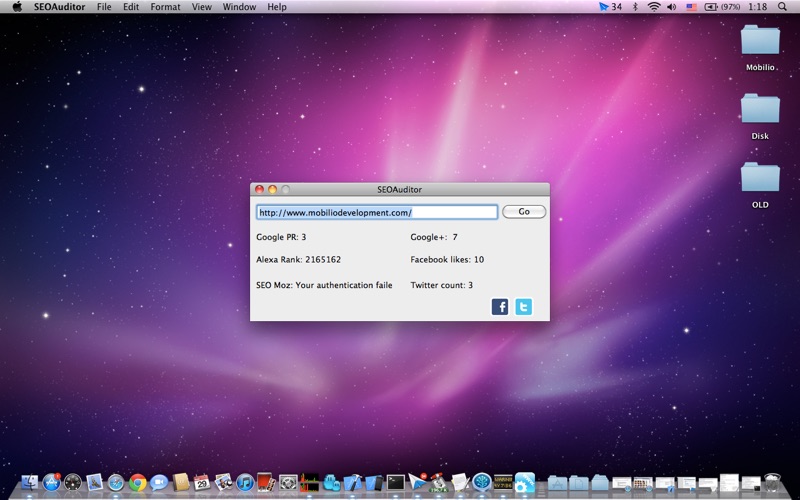Open Mail stamp icon in the Dock

coord(94,482)
